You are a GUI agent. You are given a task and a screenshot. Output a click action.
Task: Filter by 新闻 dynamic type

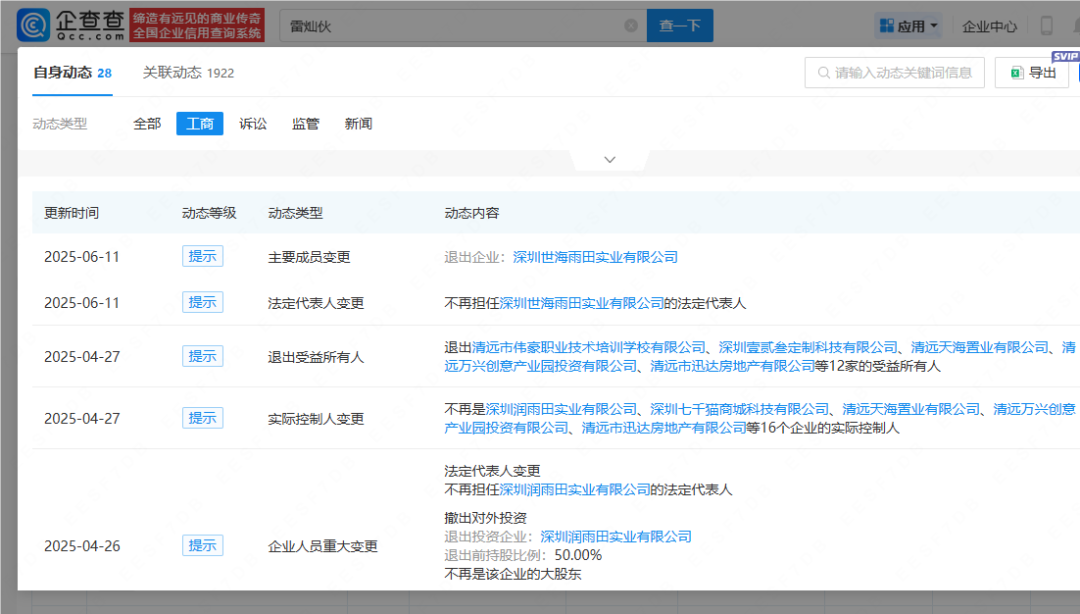point(358,123)
